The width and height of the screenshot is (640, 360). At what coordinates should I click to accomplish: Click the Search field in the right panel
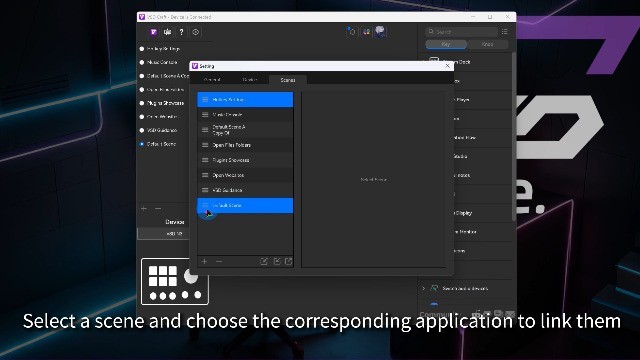pyautogui.click(x=462, y=32)
